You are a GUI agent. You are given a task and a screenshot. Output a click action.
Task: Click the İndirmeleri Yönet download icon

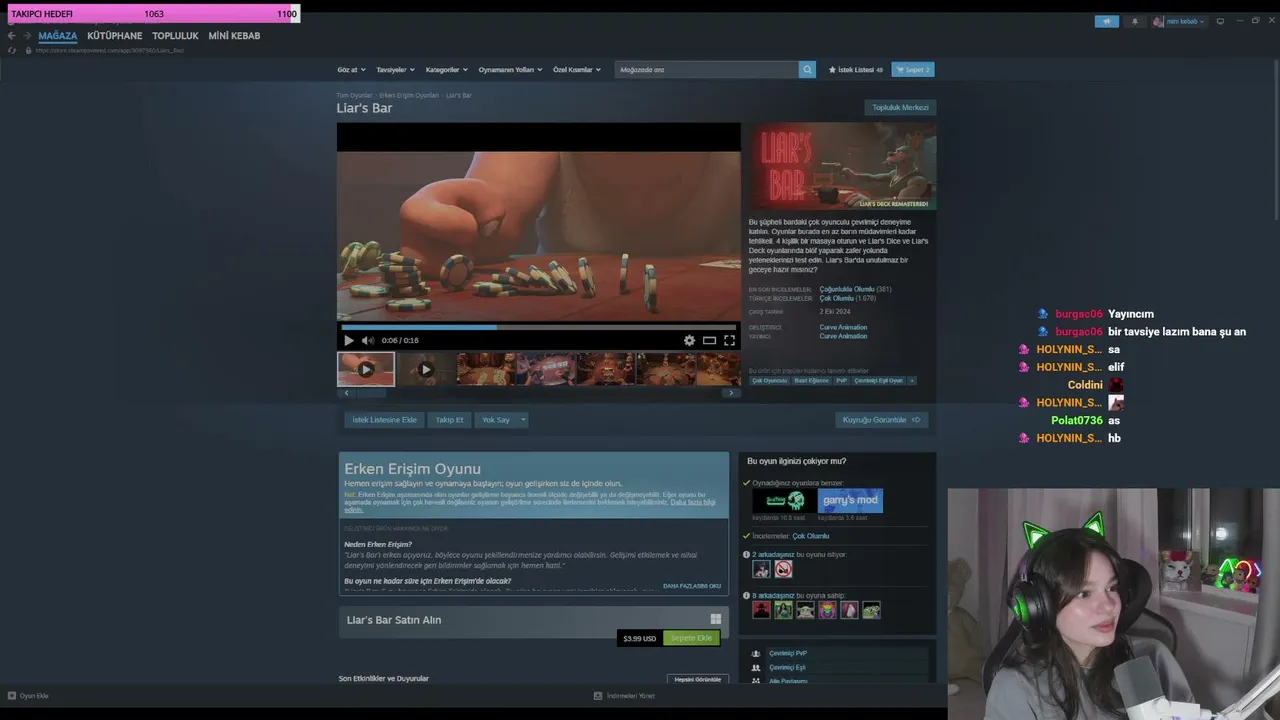pyautogui.click(x=598, y=696)
